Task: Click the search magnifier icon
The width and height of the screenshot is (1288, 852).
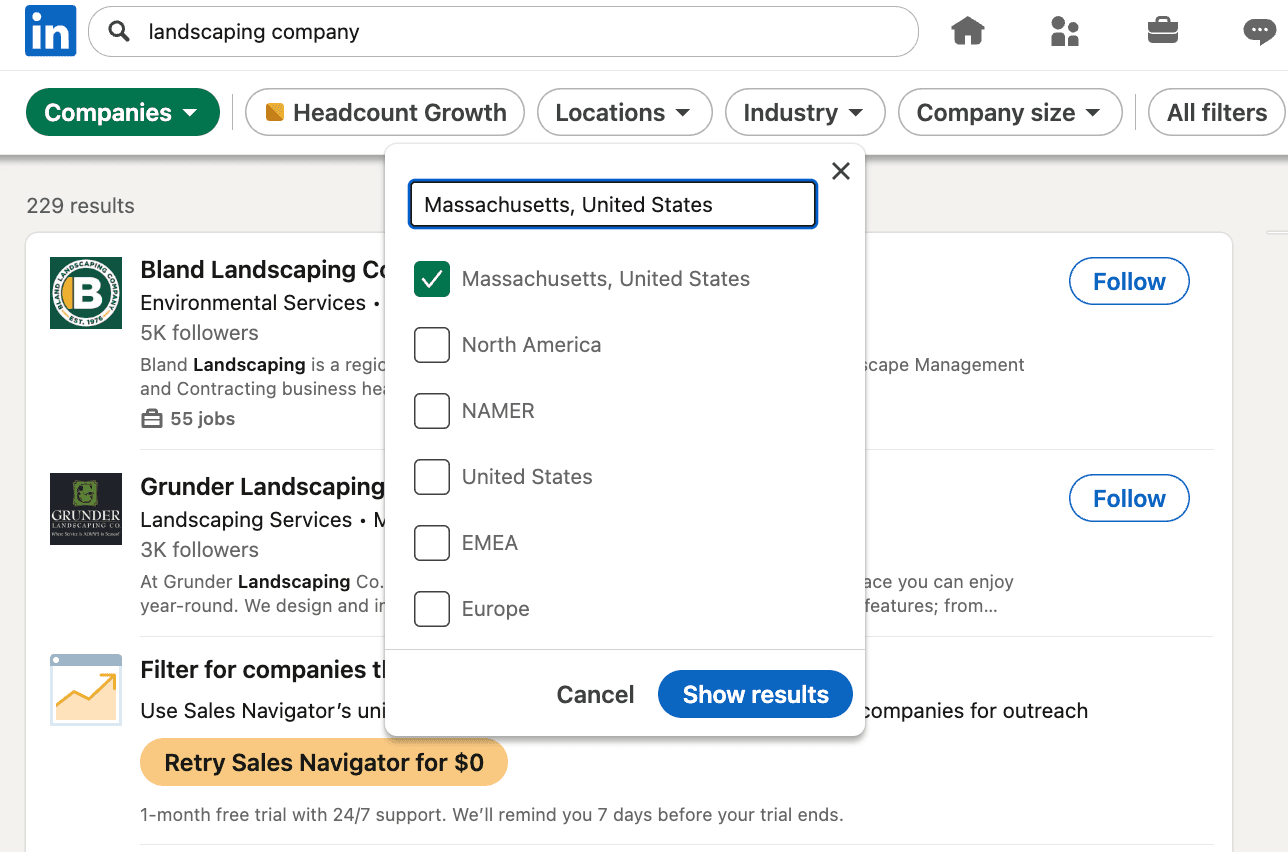Action: coord(117,31)
